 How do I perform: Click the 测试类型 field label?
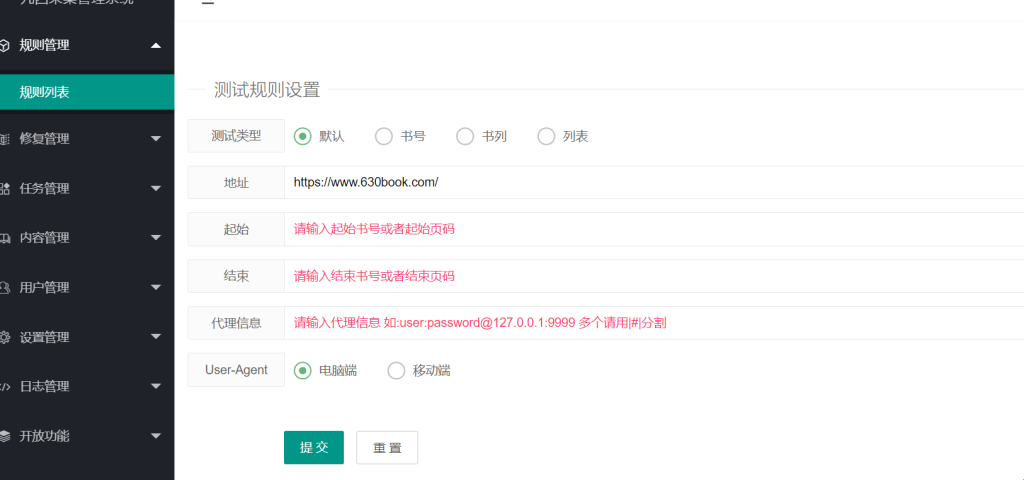click(236, 136)
